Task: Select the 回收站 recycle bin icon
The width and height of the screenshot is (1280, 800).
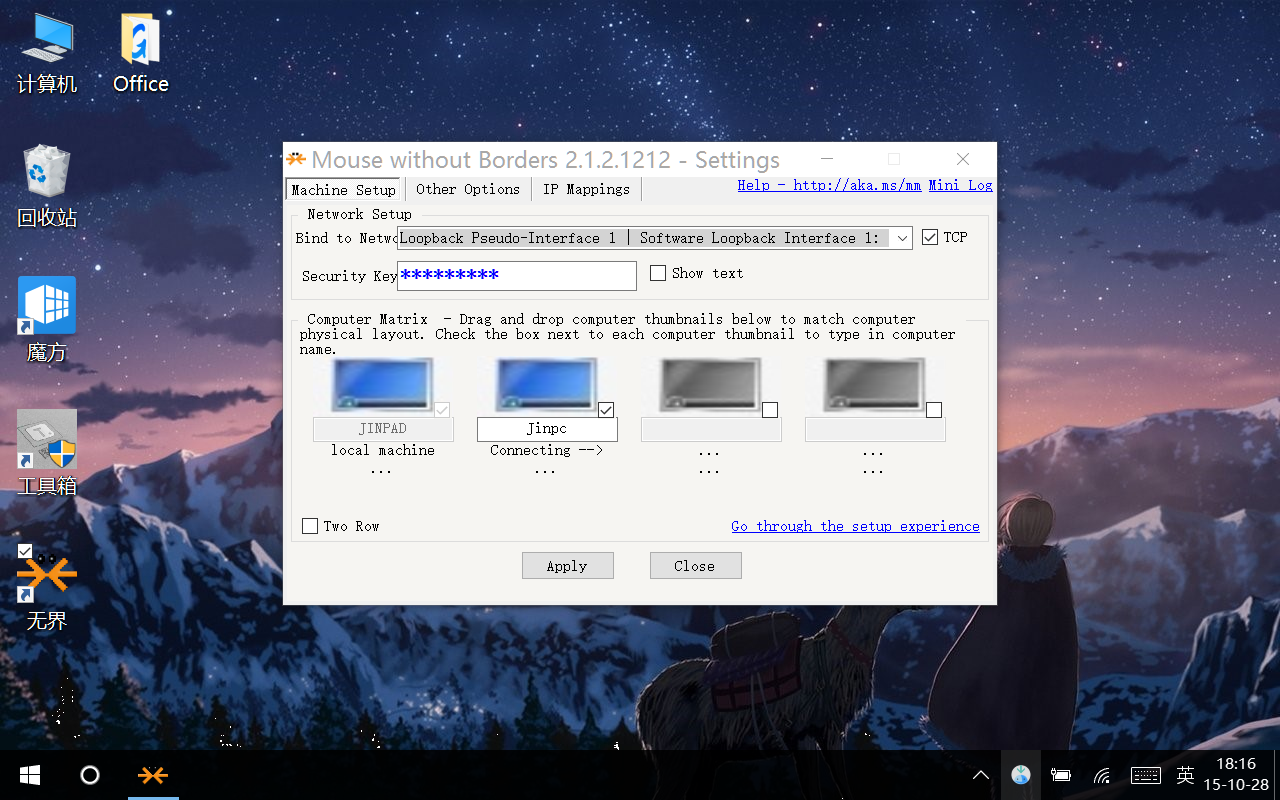Action: point(47,187)
